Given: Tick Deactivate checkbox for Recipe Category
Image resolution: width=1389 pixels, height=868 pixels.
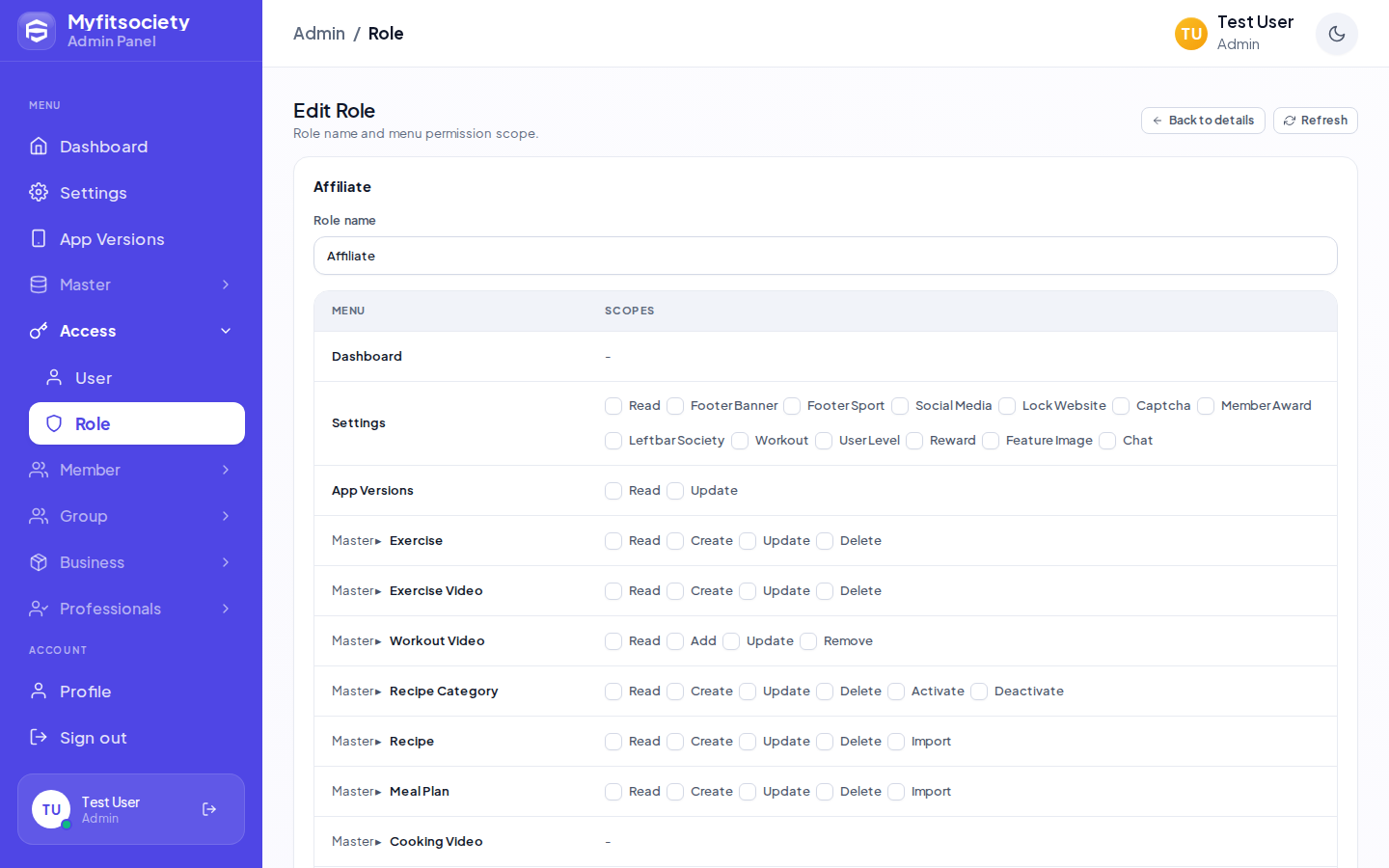Looking at the screenshot, I should [x=979, y=692].
